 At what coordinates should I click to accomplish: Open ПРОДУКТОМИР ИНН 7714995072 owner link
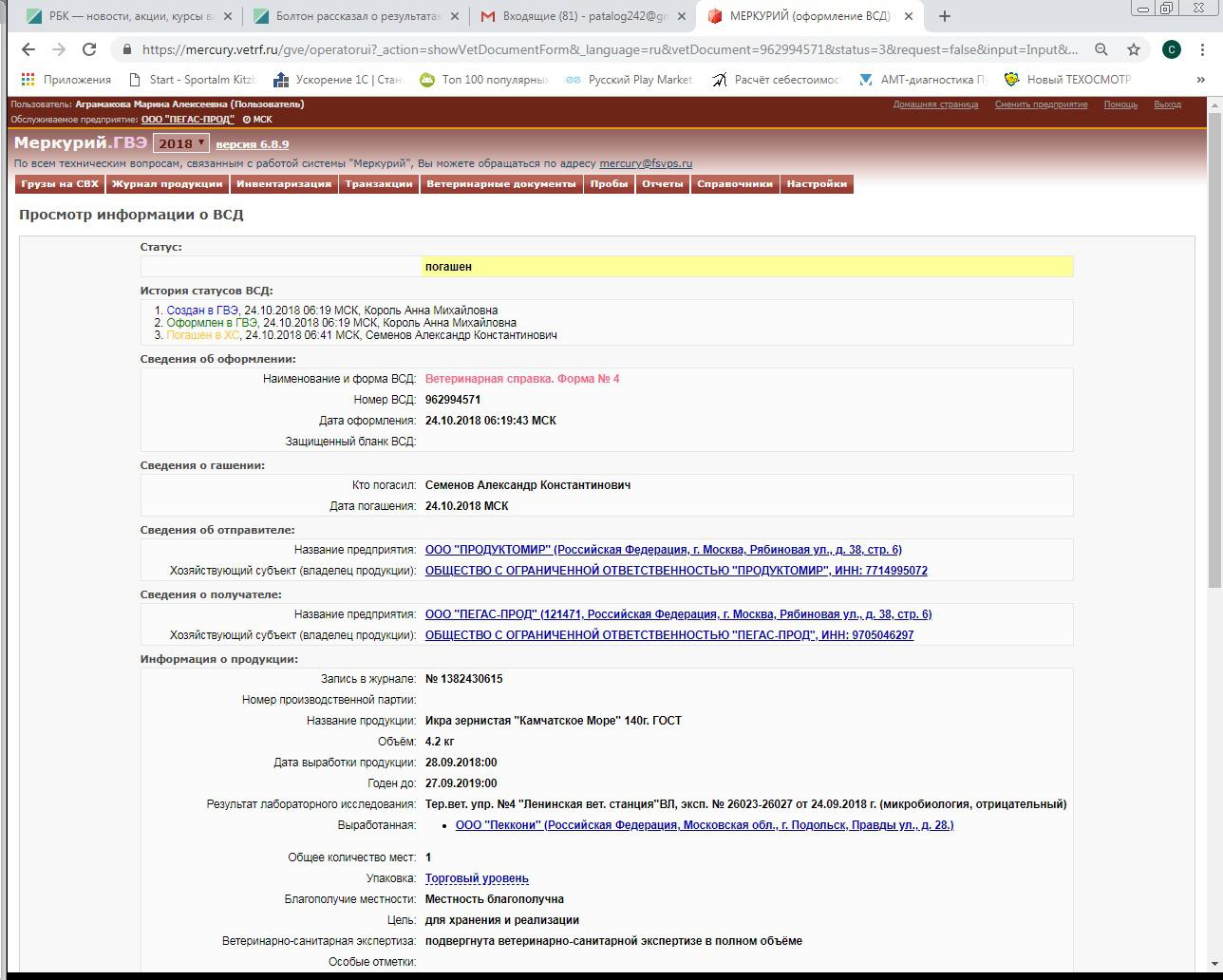click(x=676, y=571)
